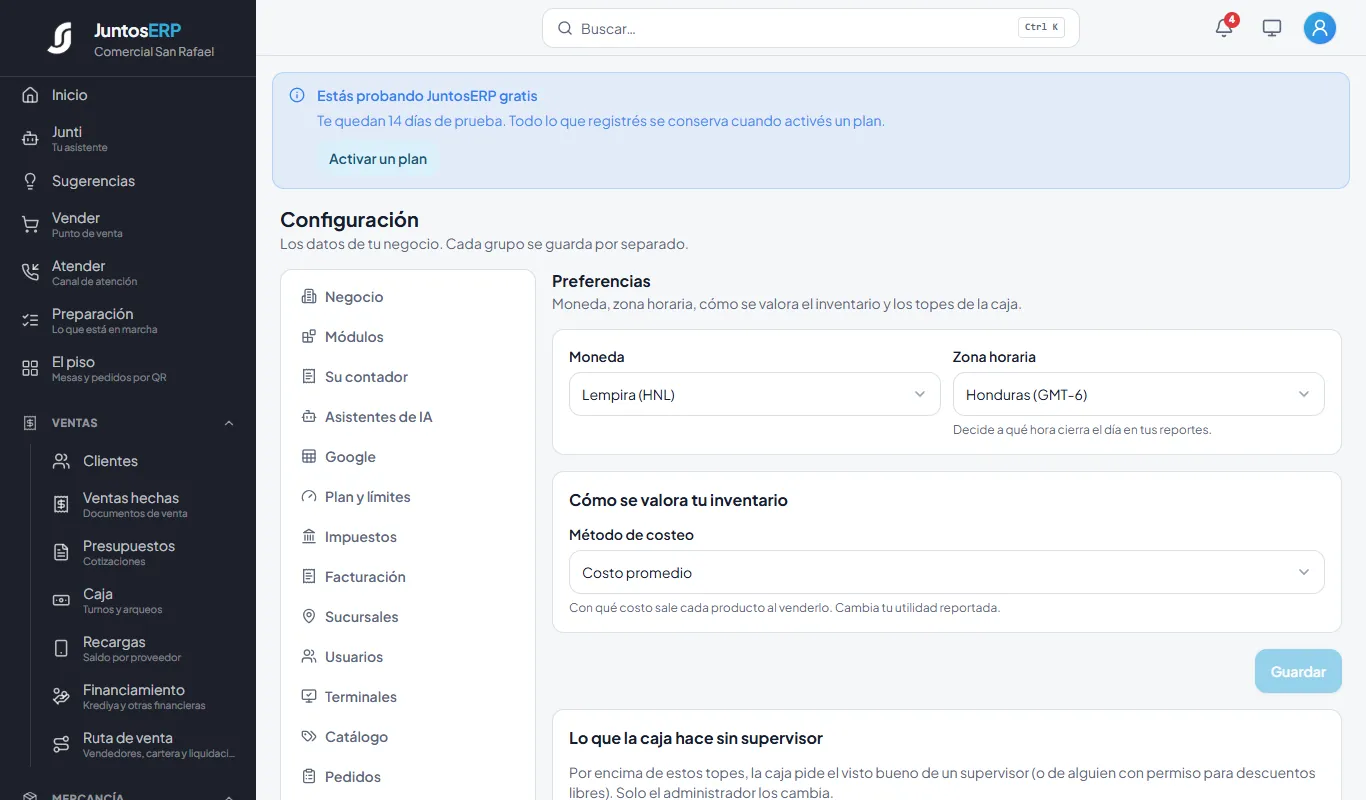The image size is (1366, 800).
Task: Click the Activar un plan button
Action: (x=378, y=159)
